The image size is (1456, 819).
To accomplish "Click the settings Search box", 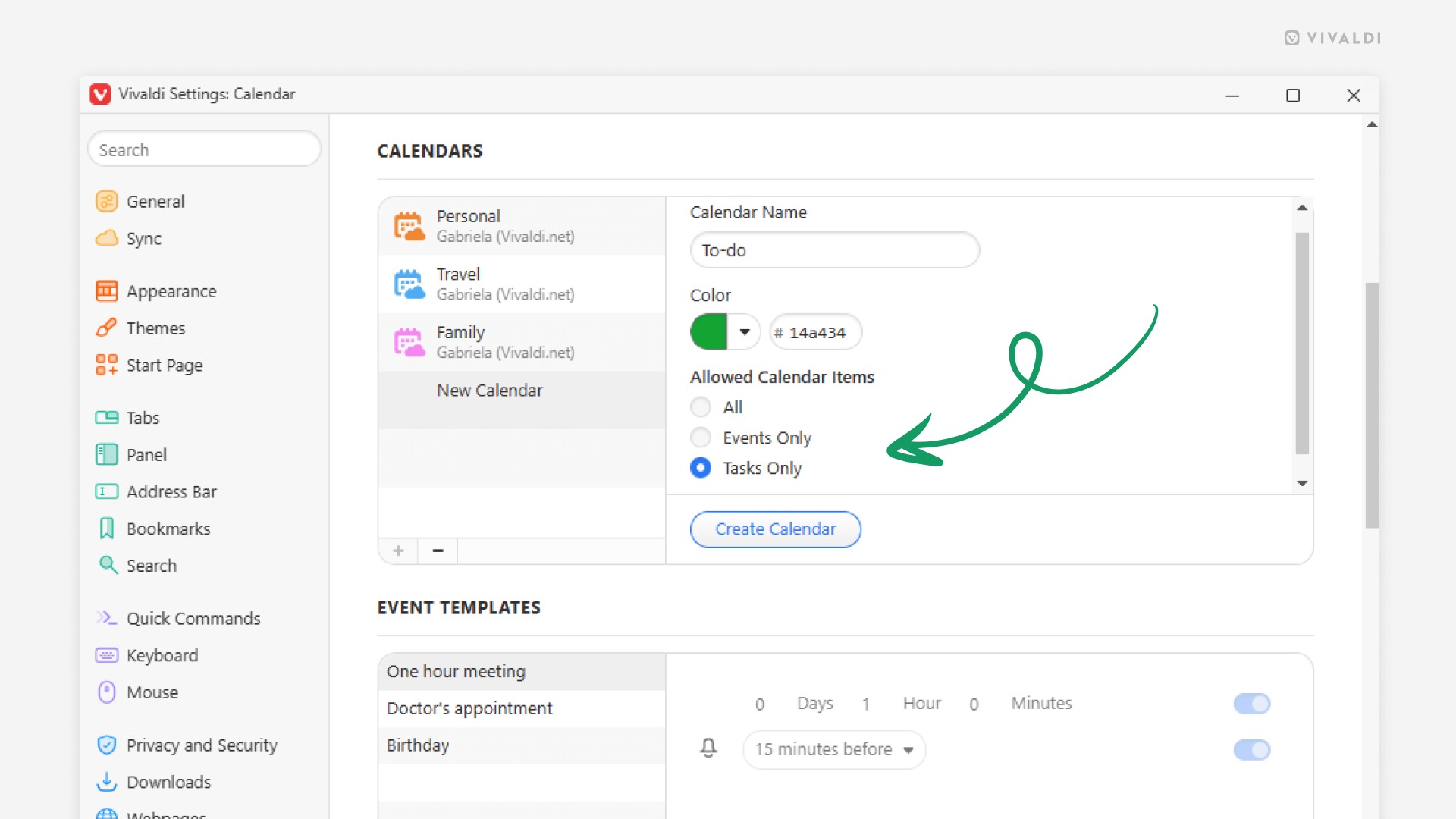I will coord(205,149).
